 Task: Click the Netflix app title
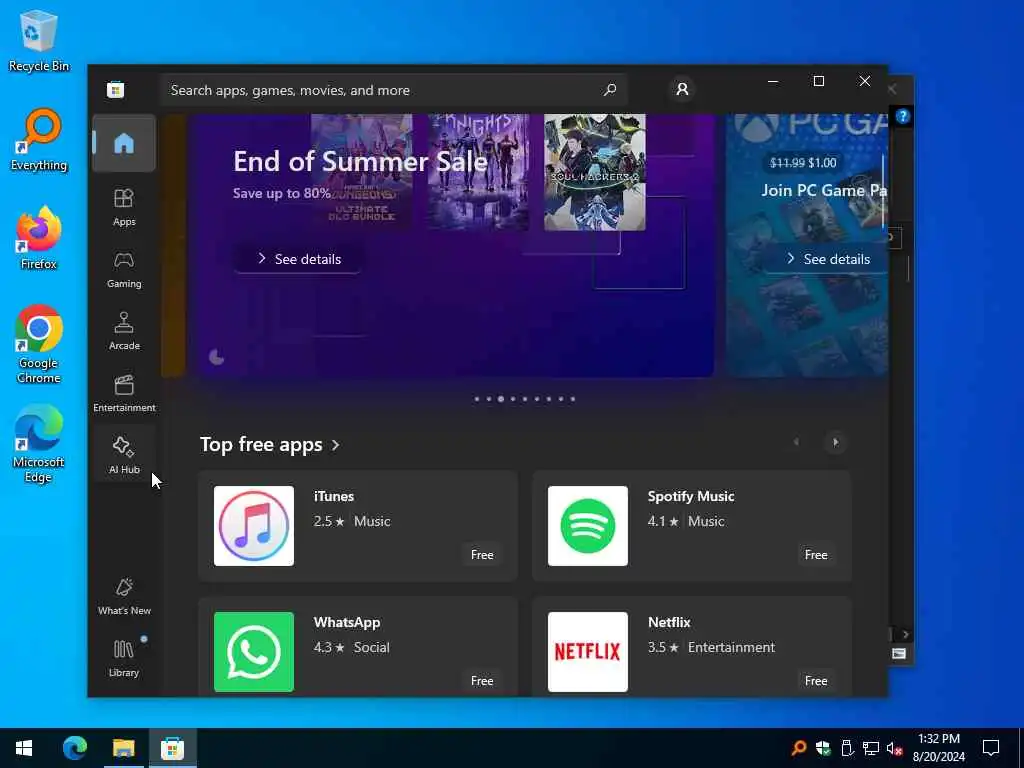(x=669, y=622)
